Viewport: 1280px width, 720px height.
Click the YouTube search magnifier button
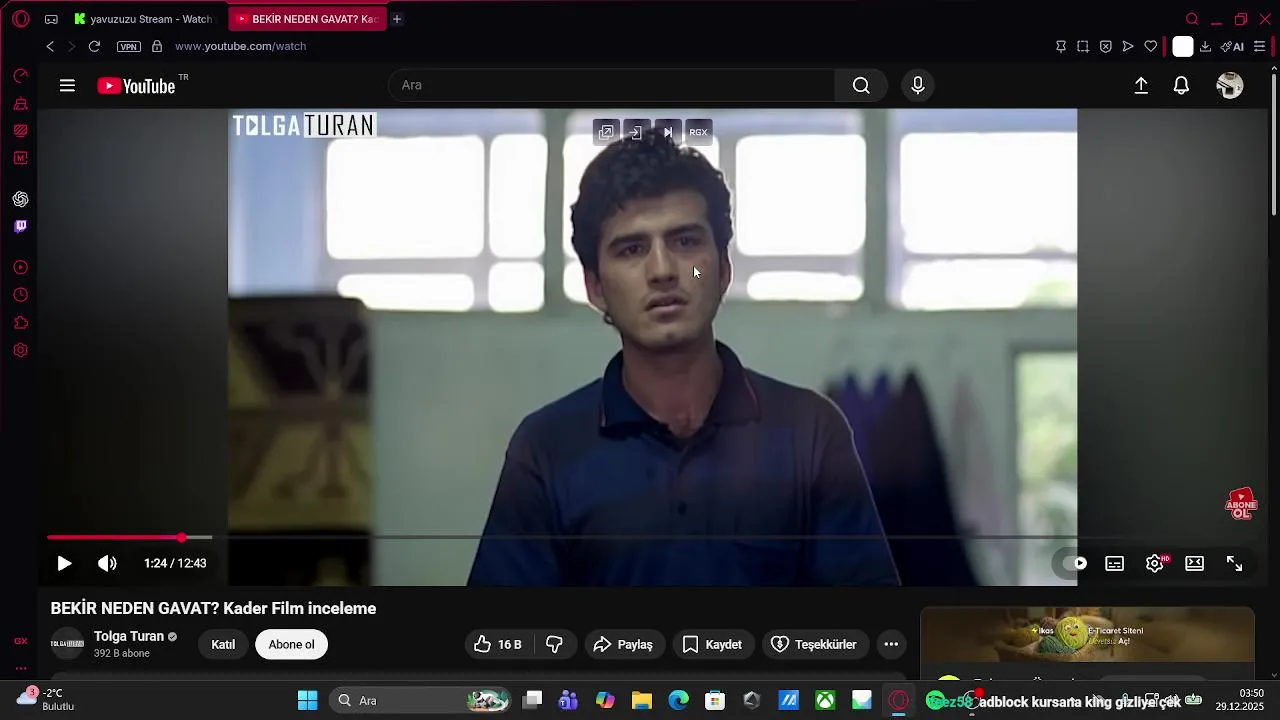tap(861, 86)
